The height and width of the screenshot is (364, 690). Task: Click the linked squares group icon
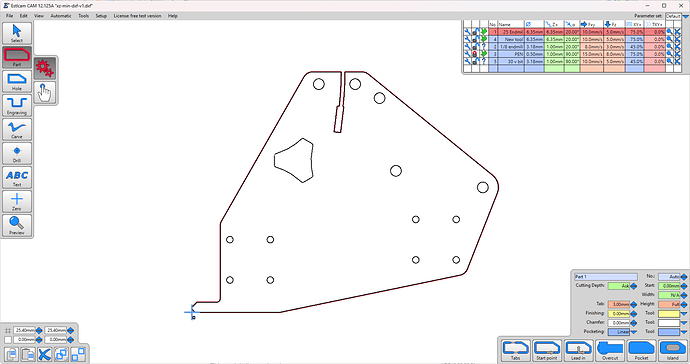point(61,354)
